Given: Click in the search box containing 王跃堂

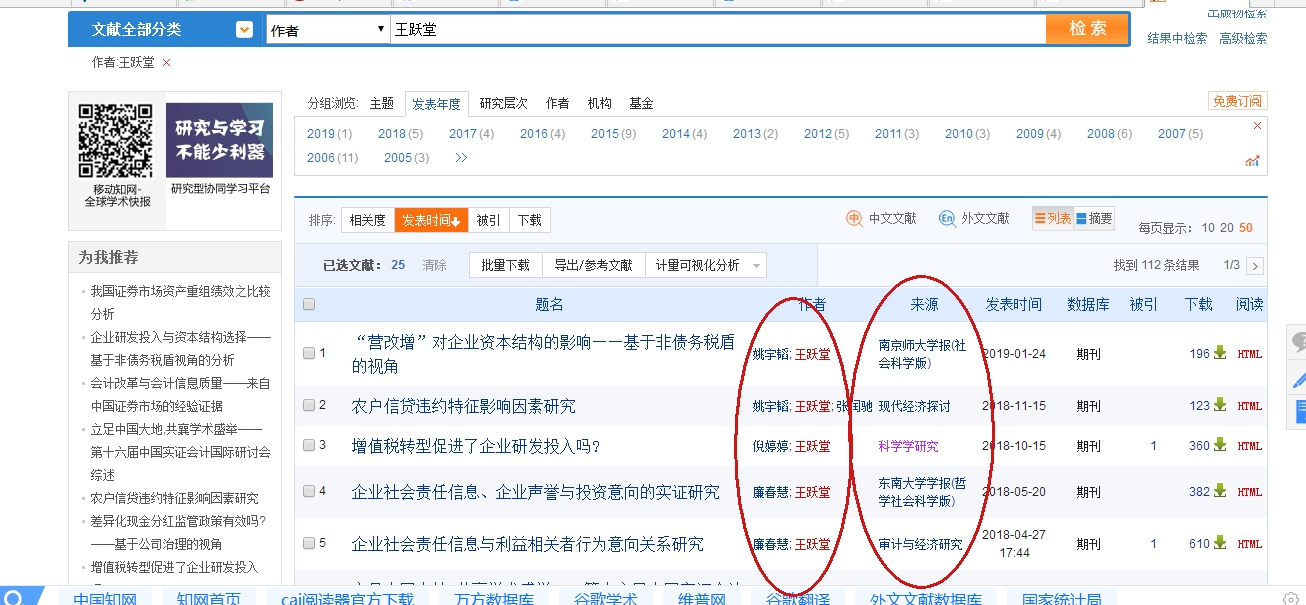Looking at the screenshot, I should [718, 30].
